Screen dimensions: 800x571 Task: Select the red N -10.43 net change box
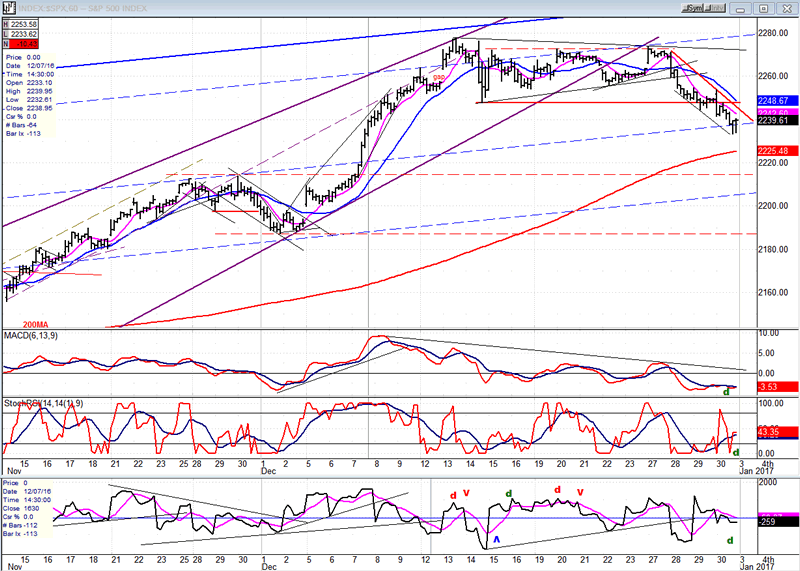coord(20,44)
